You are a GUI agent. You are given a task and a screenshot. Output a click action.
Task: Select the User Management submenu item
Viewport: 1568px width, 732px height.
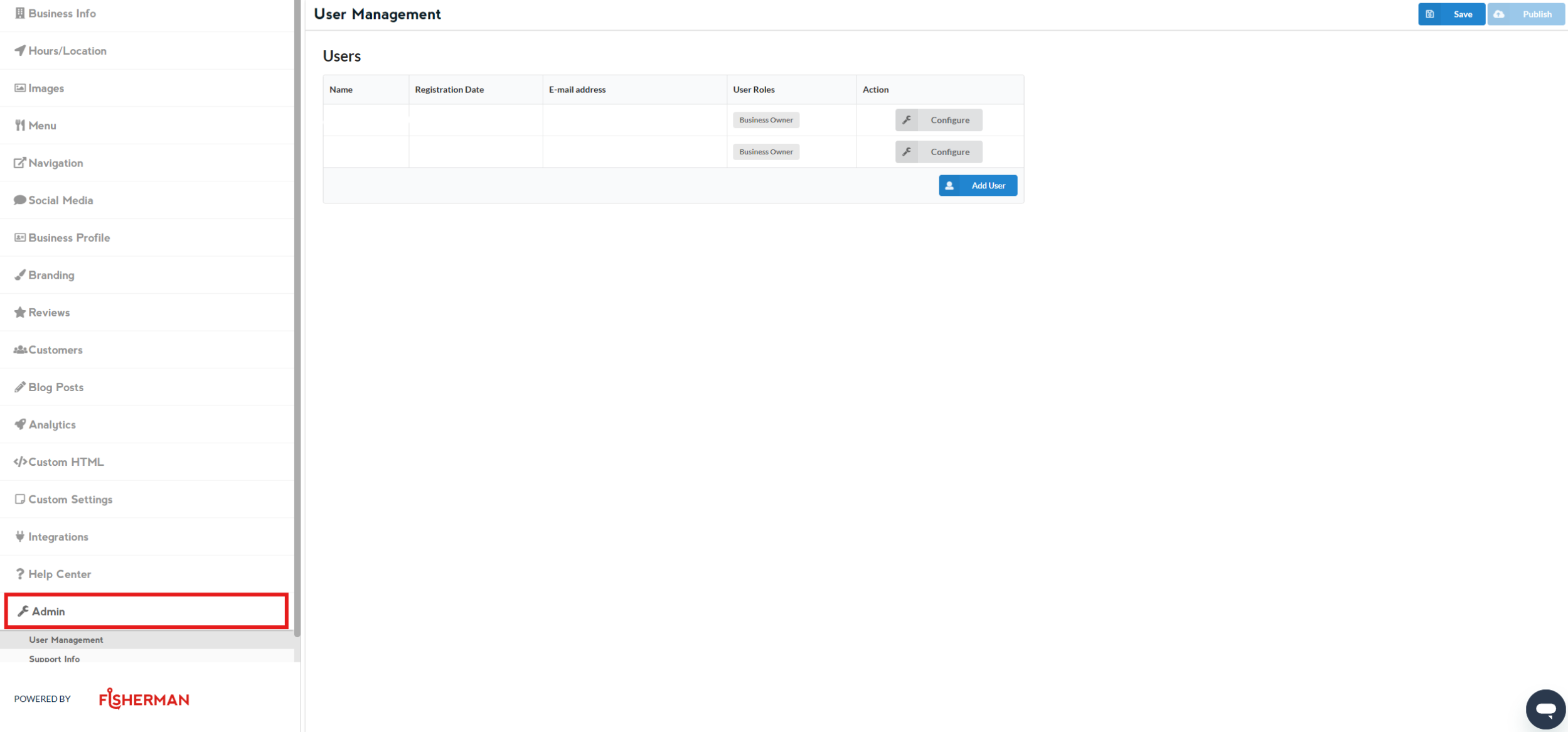[66, 640]
